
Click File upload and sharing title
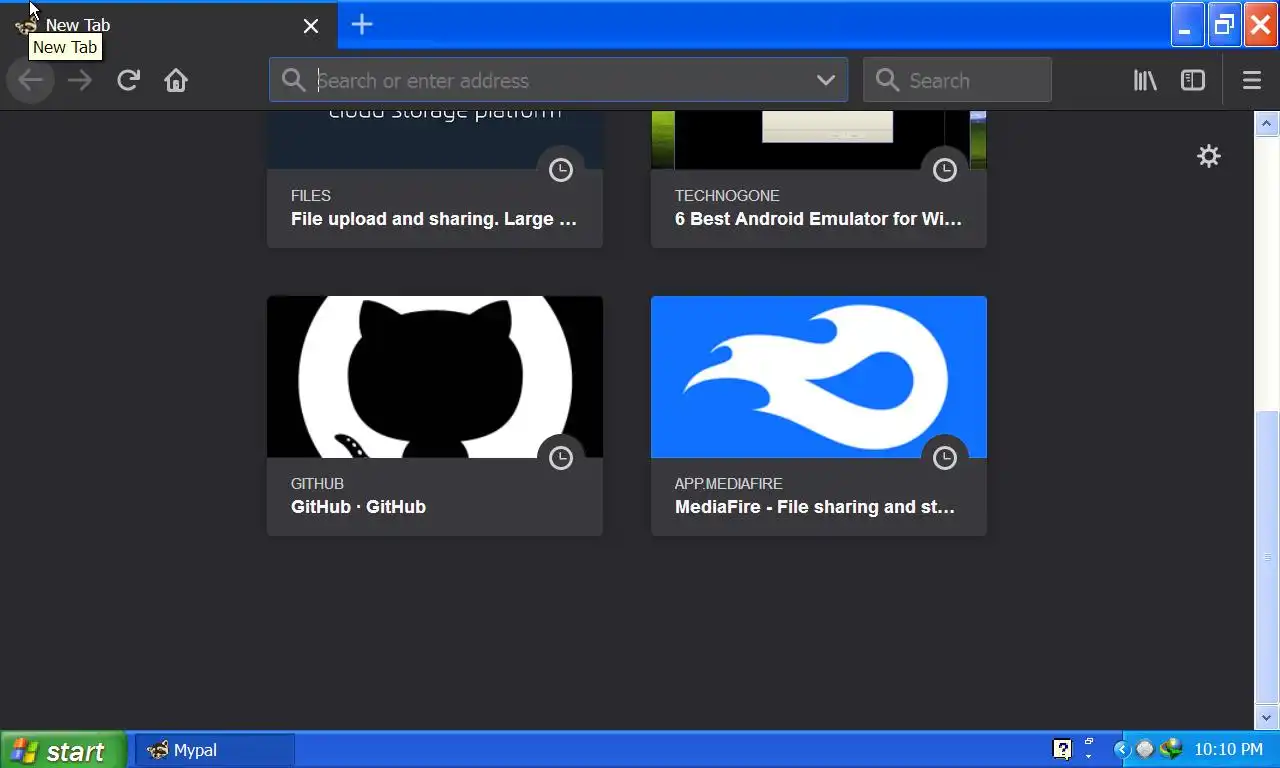pyautogui.click(x=434, y=219)
